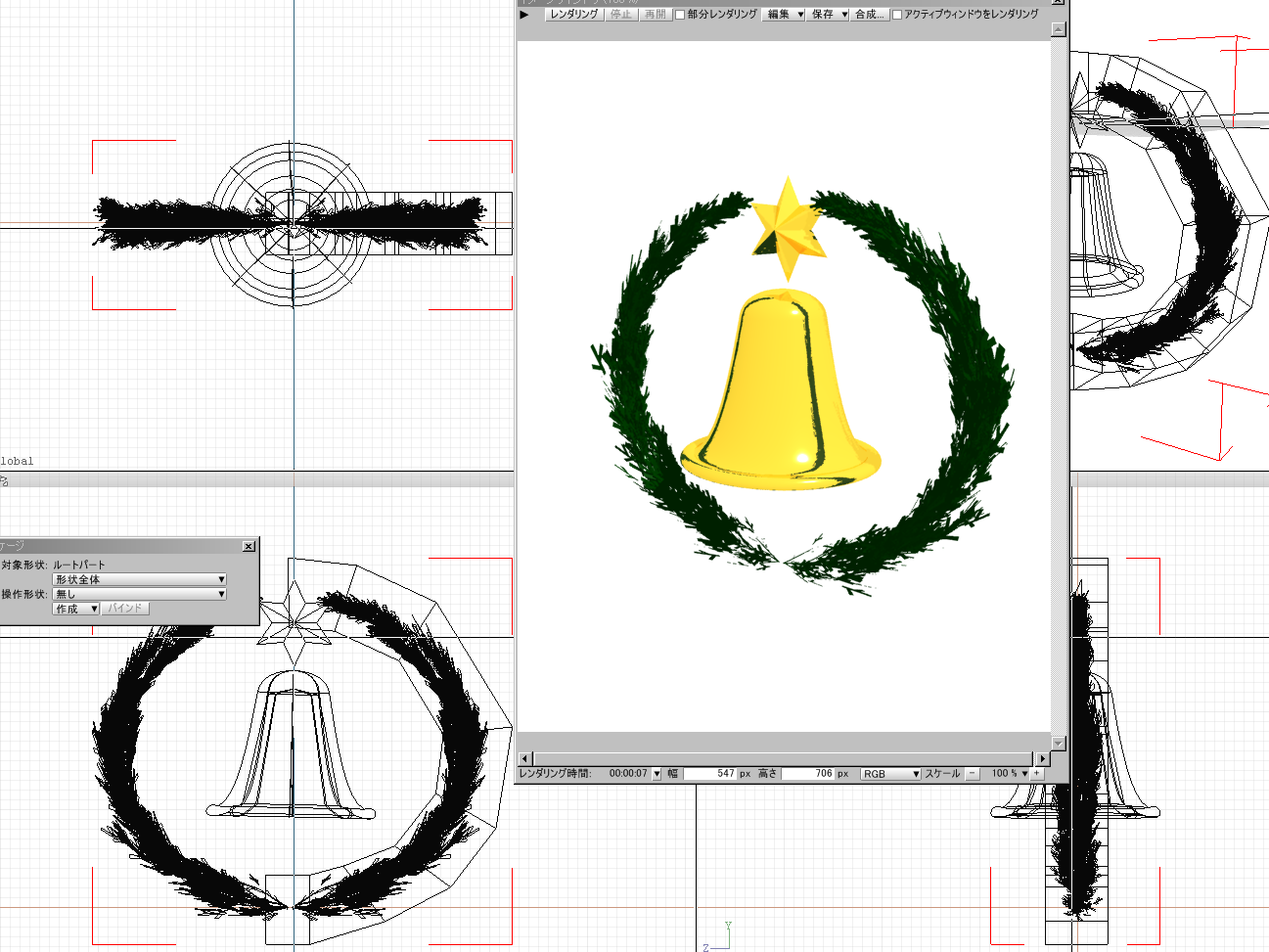
Task: Click horizontal scrollbar left arrow
Action: click(524, 758)
